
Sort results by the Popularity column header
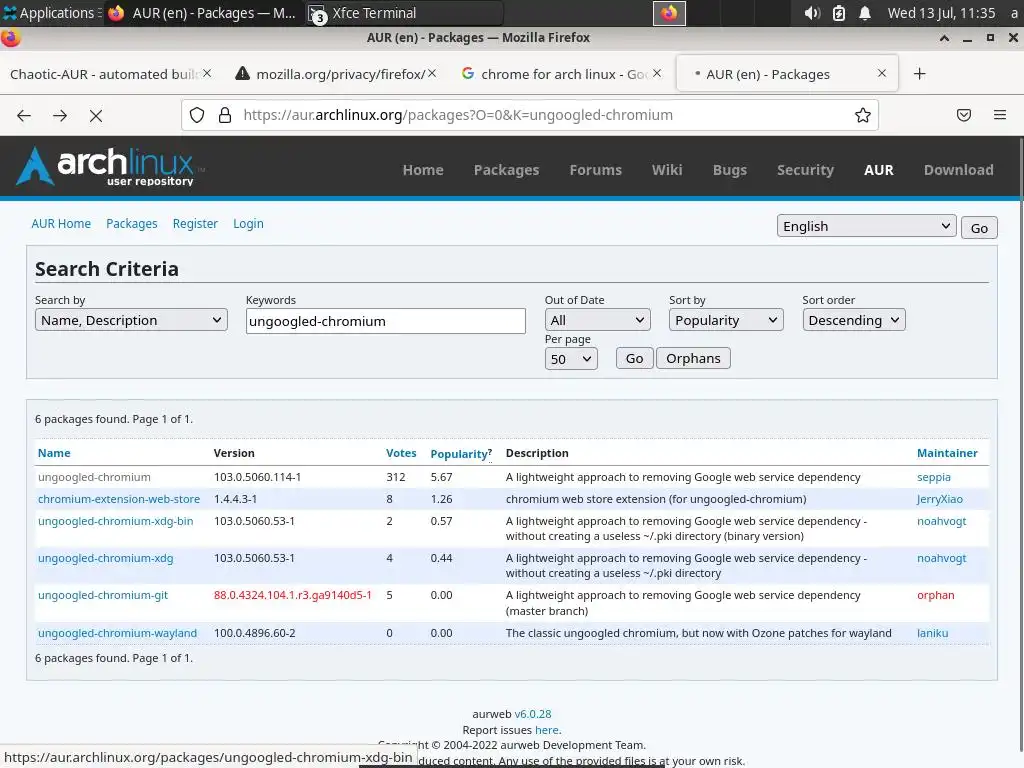pos(459,454)
